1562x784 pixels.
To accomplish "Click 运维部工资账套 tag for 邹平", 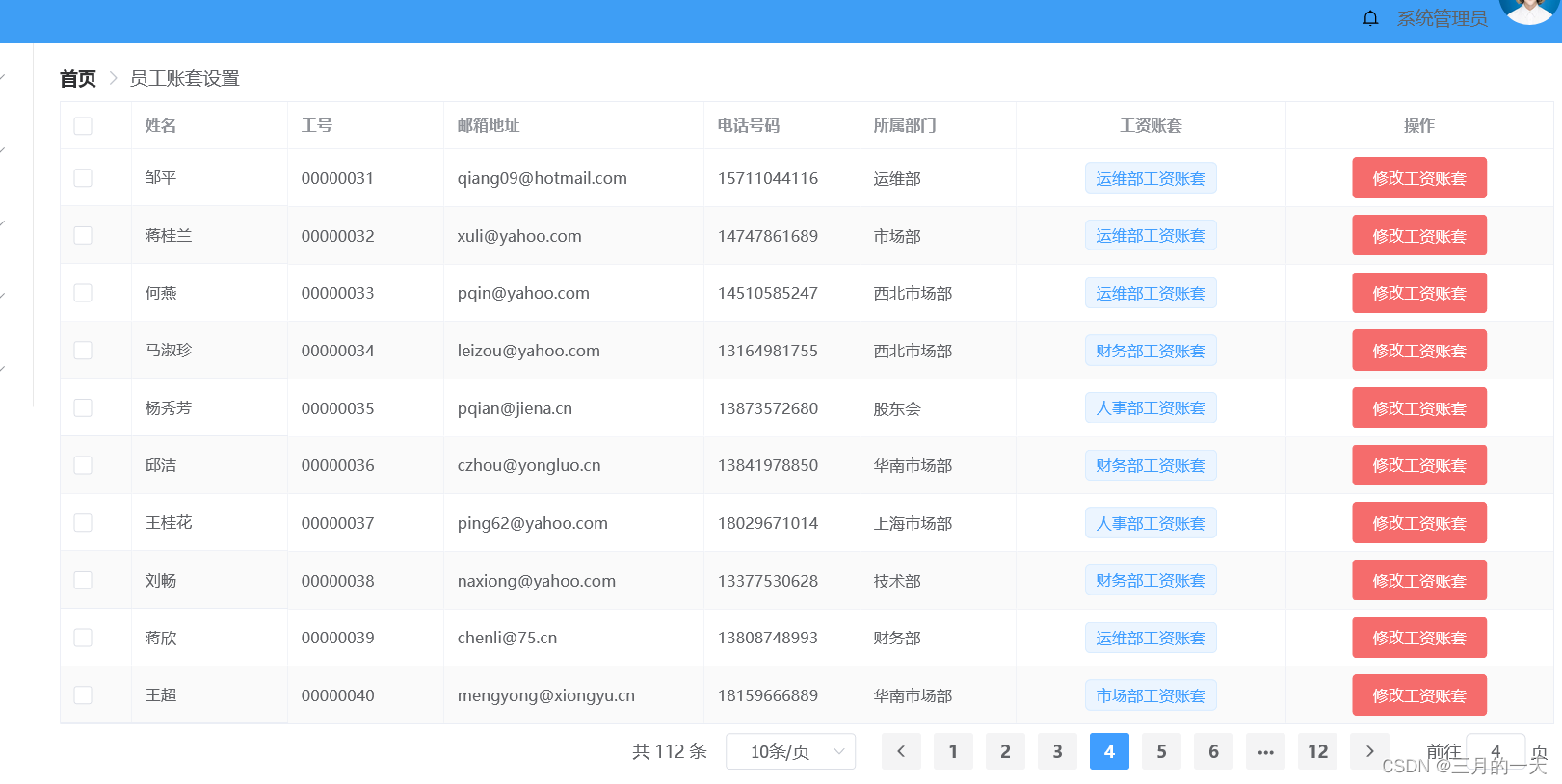I will pyautogui.click(x=1151, y=178).
